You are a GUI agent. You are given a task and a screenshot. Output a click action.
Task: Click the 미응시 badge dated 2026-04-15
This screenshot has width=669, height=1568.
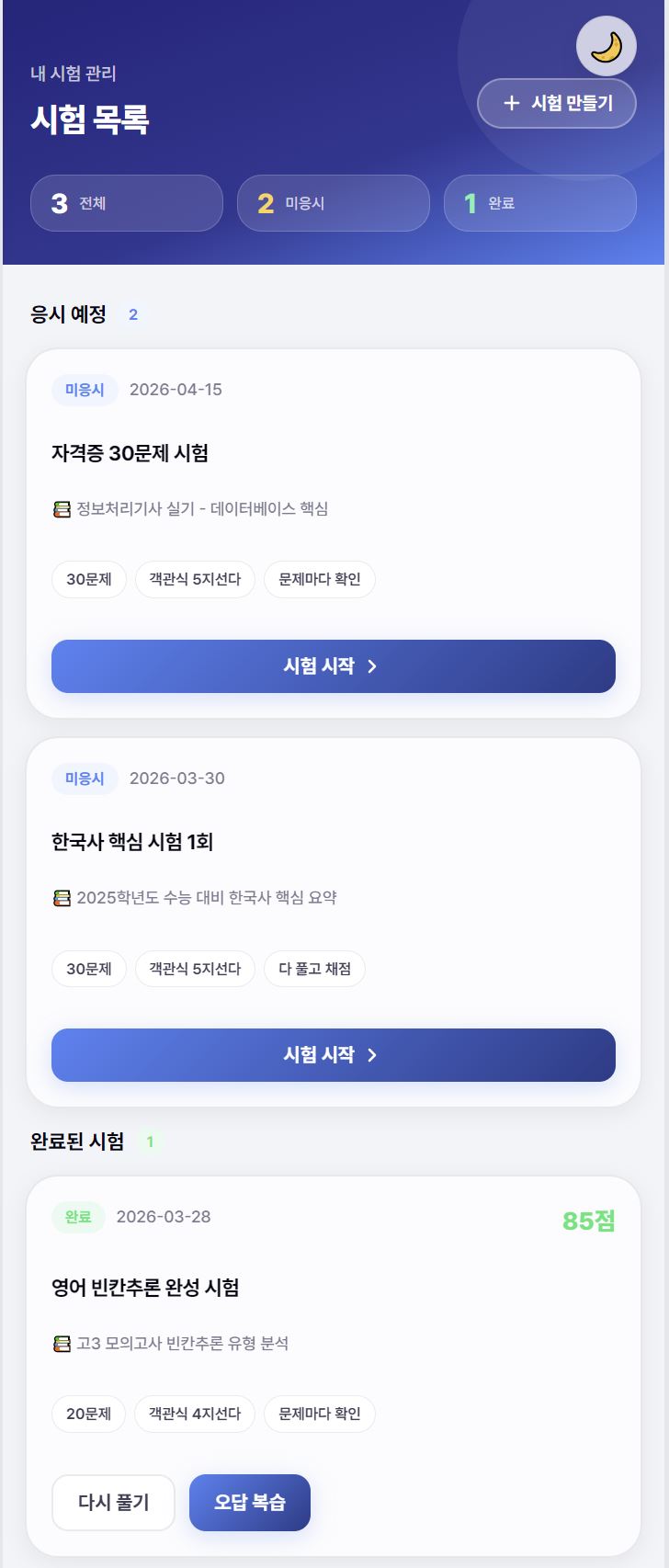pos(85,390)
